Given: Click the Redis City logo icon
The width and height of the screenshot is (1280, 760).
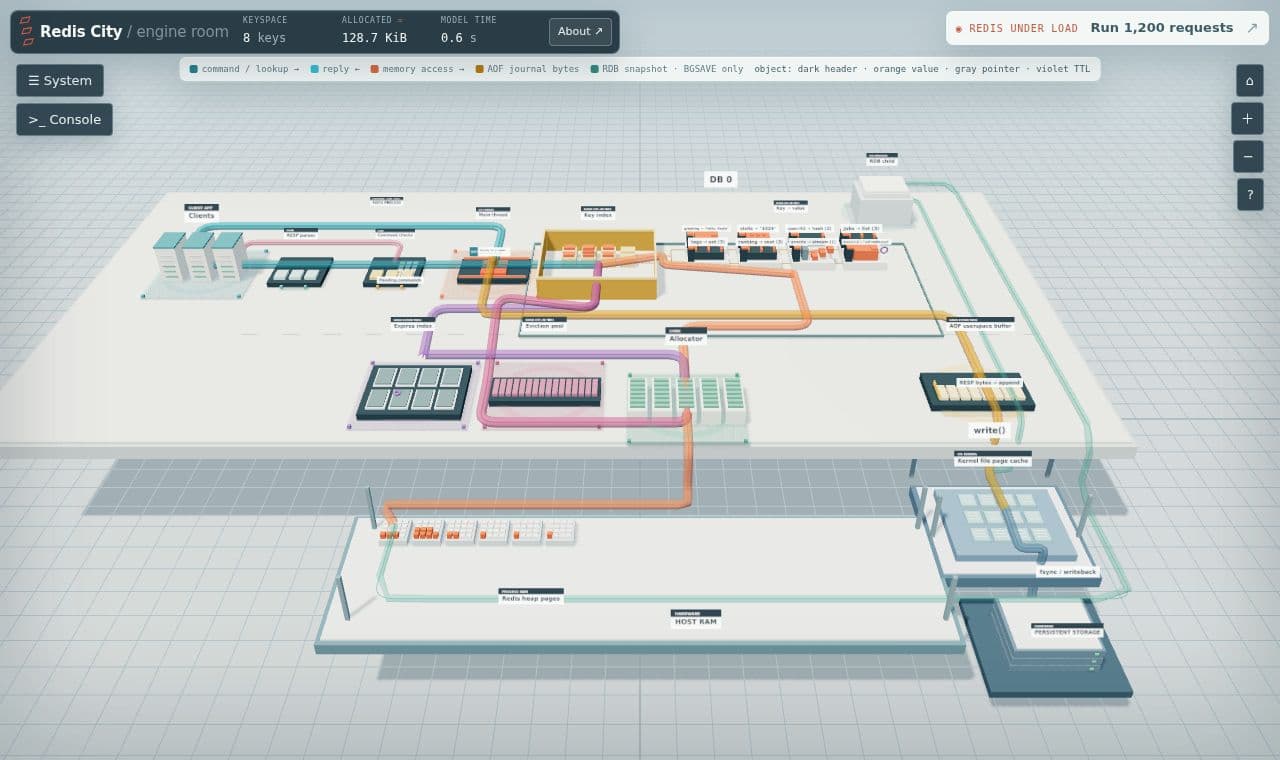Looking at the screenshot, I should click(28, 31).
